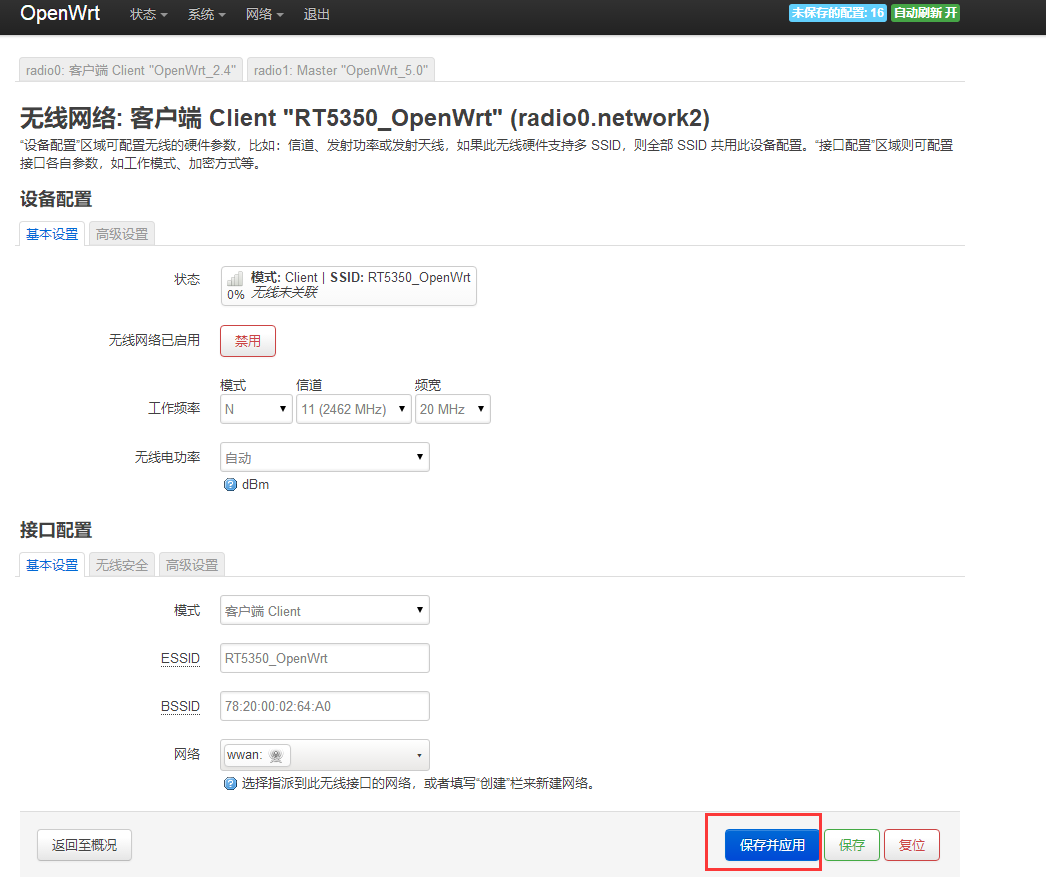Screen dimensions: 1046x877
Task: Open the 无线电功率 自动 dropdown
Action: pyautogui.click(x=325, y=457)
